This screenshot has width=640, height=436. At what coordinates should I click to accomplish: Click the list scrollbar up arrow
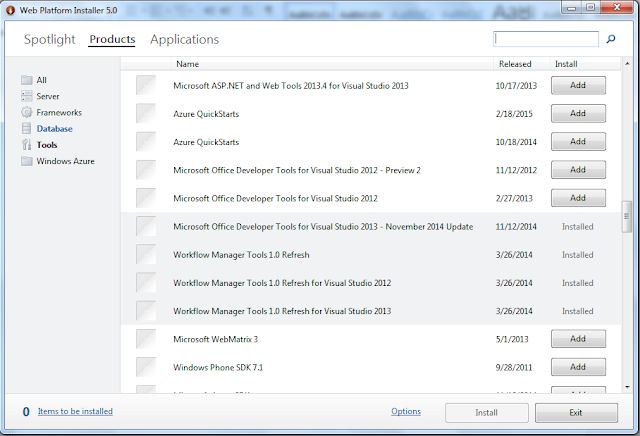(627, 64)
